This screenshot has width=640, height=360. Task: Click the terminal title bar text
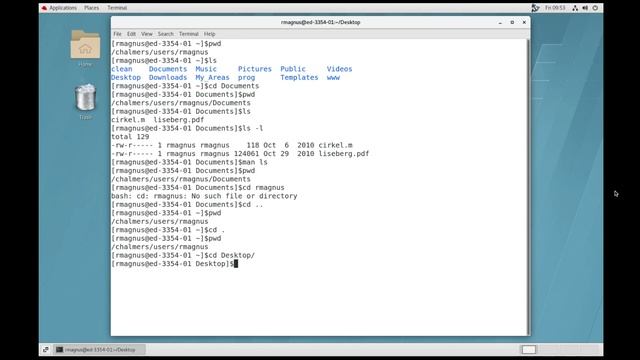(320, 22)
